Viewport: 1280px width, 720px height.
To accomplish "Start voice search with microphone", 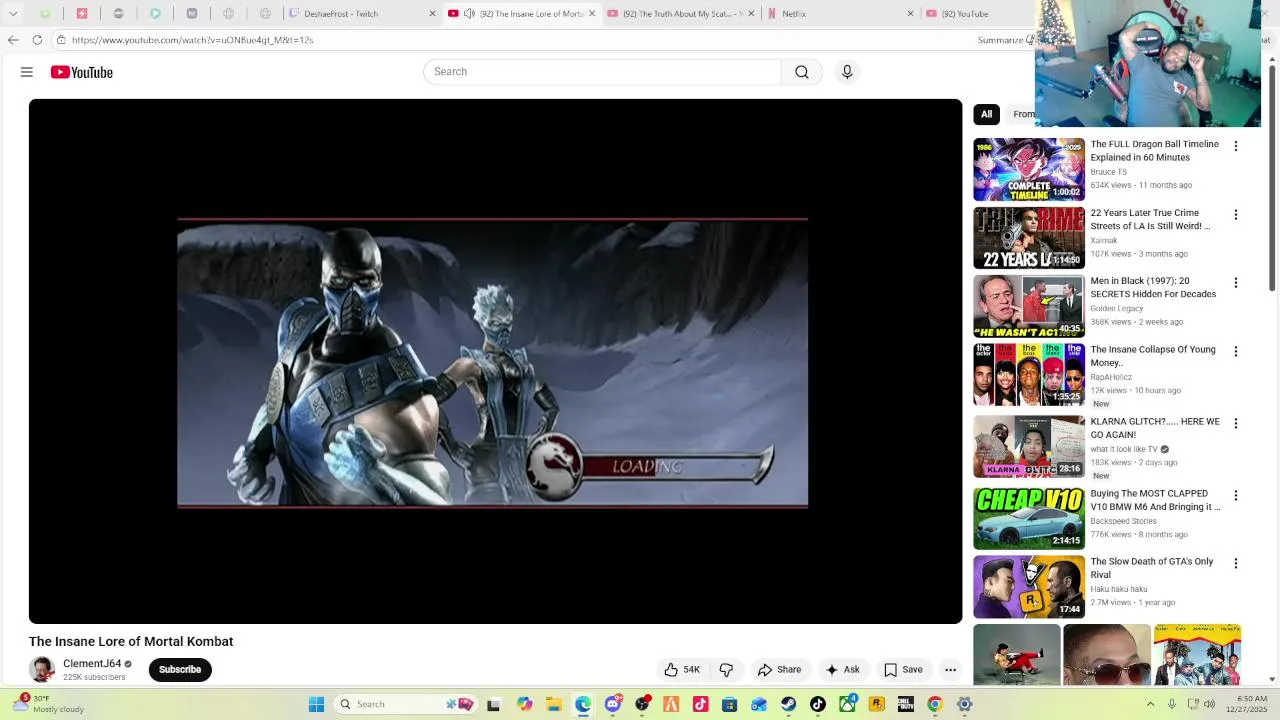I will 847,72.
